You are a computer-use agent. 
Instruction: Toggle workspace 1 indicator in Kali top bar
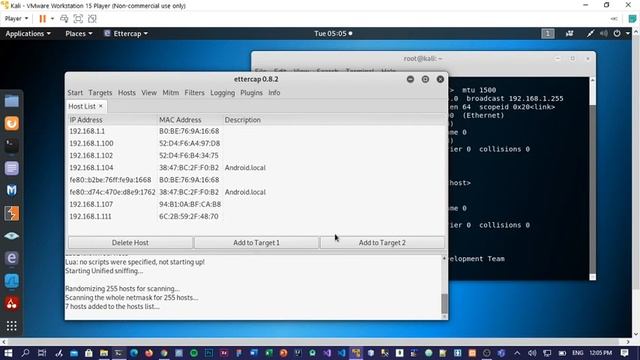coord(548,33)
